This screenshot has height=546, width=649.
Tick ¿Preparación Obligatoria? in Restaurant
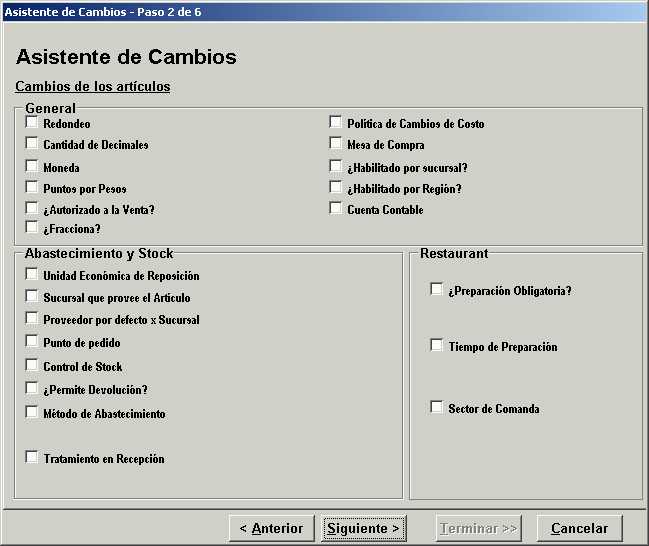437,290
